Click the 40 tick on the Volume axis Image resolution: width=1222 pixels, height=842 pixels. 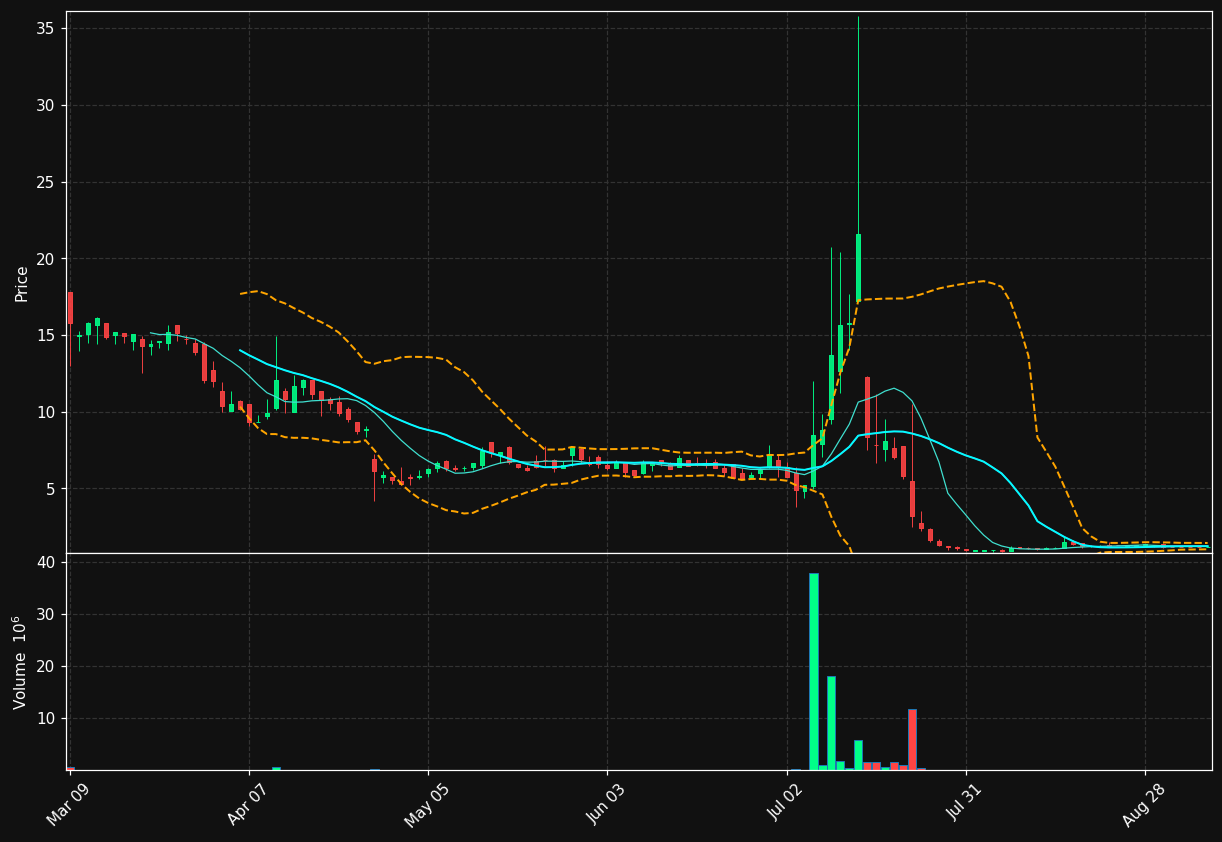click(47, 562)
